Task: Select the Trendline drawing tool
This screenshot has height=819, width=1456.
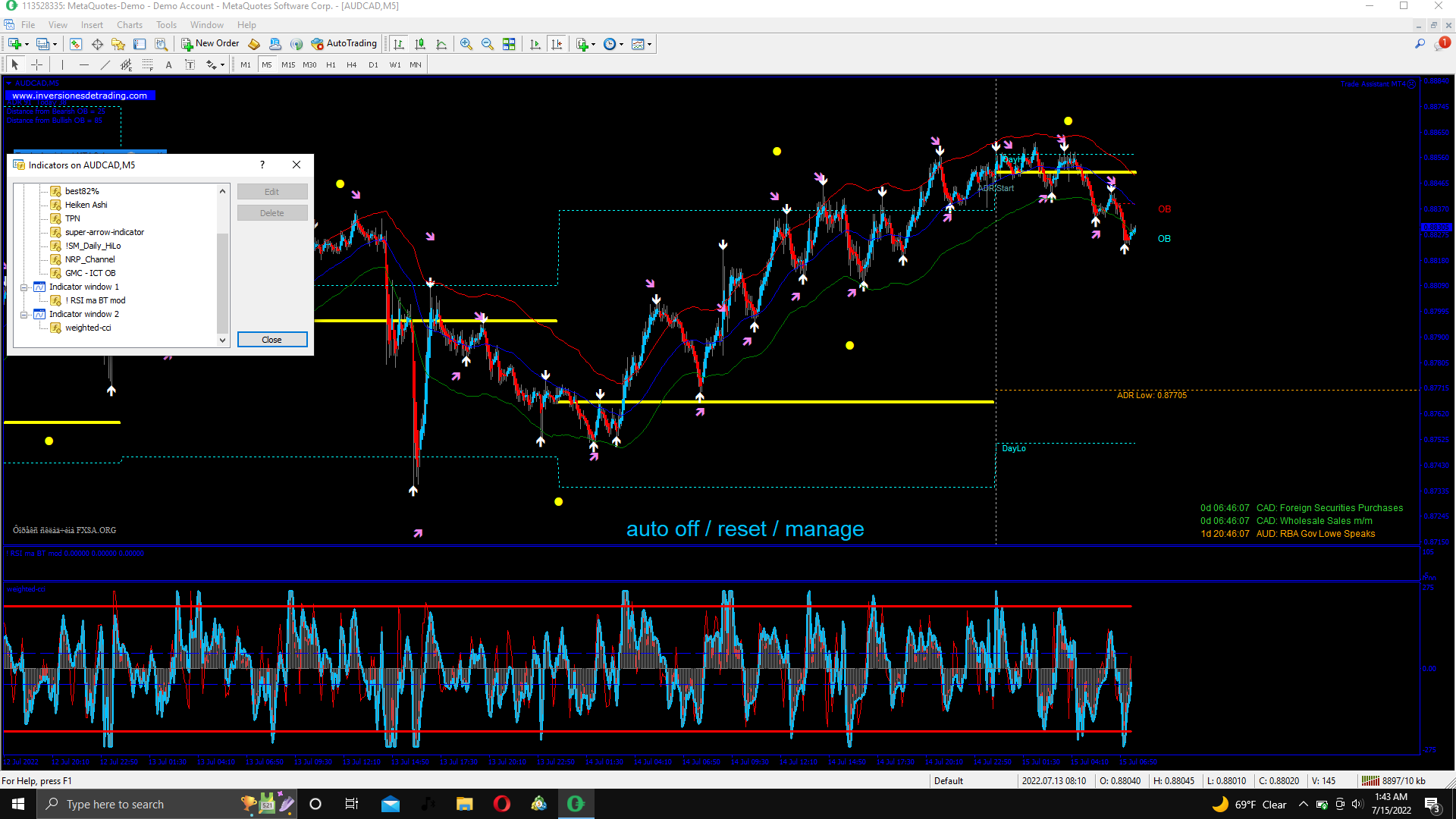Action: pos(105,65)
